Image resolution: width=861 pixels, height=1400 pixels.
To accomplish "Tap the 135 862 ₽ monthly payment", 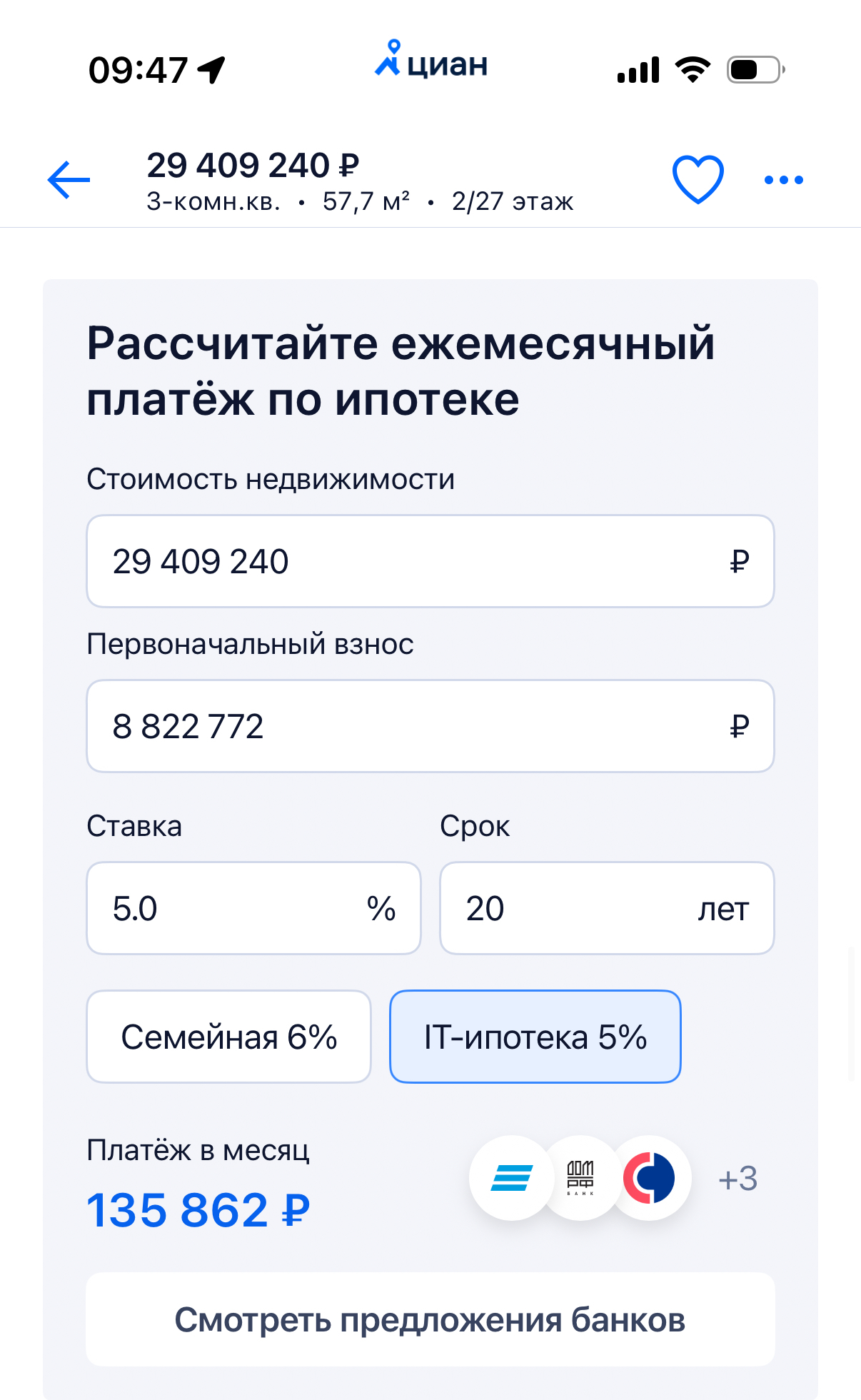I will tap(198, 1210).
